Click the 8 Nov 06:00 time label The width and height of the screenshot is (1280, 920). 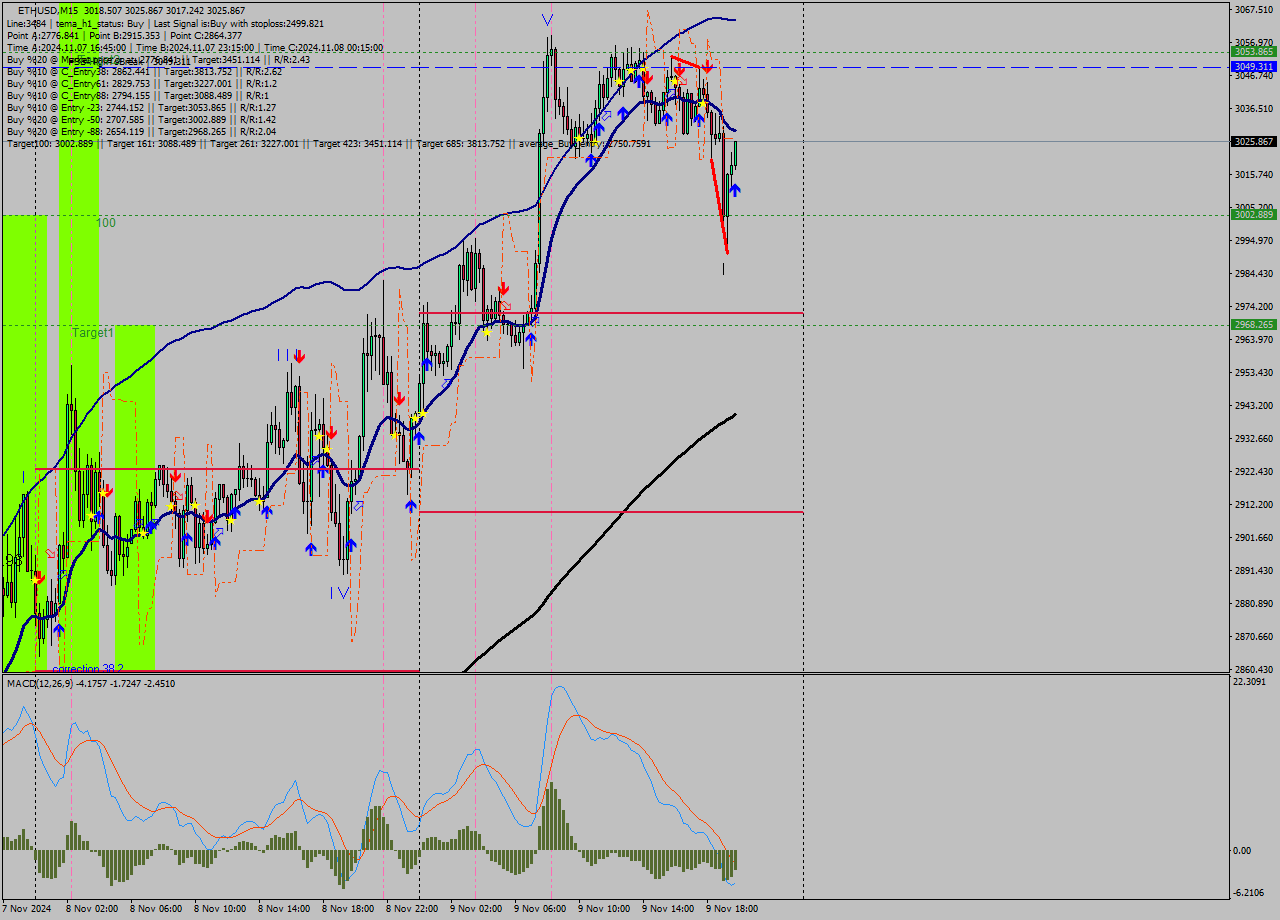point(155,909)
